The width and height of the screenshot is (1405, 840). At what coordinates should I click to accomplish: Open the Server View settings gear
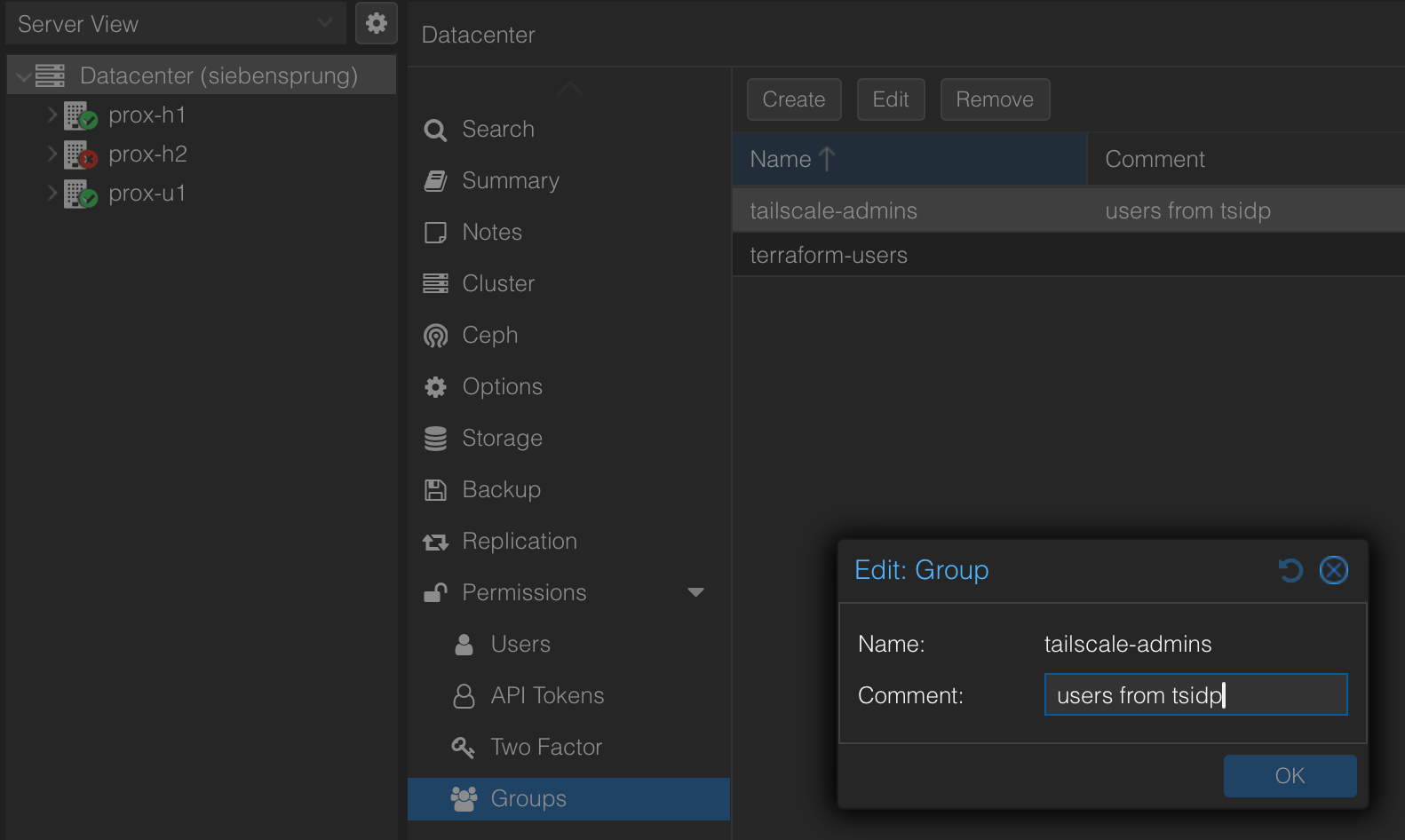(377, 23)
